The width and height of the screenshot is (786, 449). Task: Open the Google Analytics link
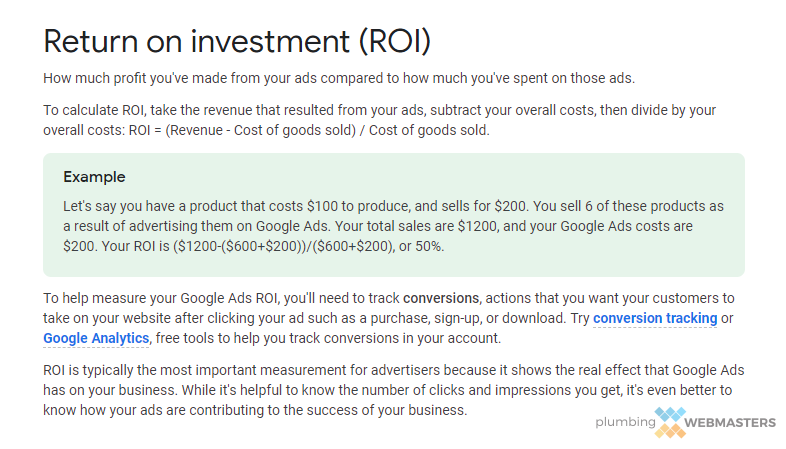[x=96, y=338]
